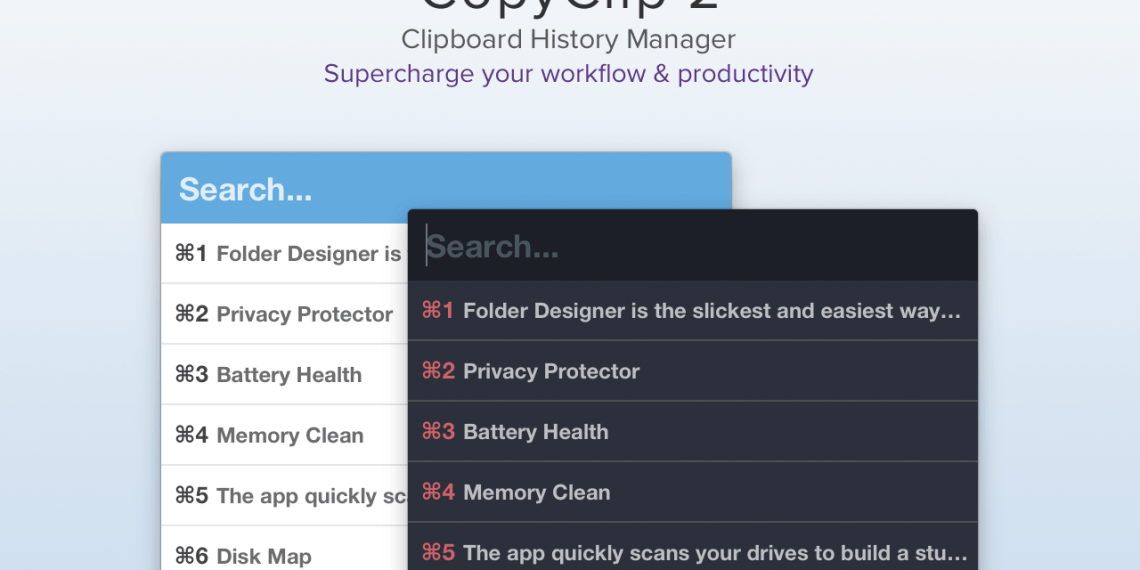This screenshot has height=570, width=1140.
Task: Select "Folder Designer is the slickest" clip in dark list
Action: click(x=712, y=311)
